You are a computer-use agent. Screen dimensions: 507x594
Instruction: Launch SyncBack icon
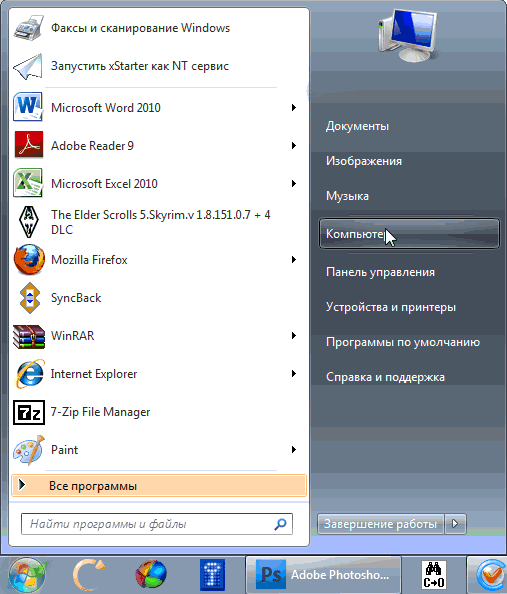(29, 298)
